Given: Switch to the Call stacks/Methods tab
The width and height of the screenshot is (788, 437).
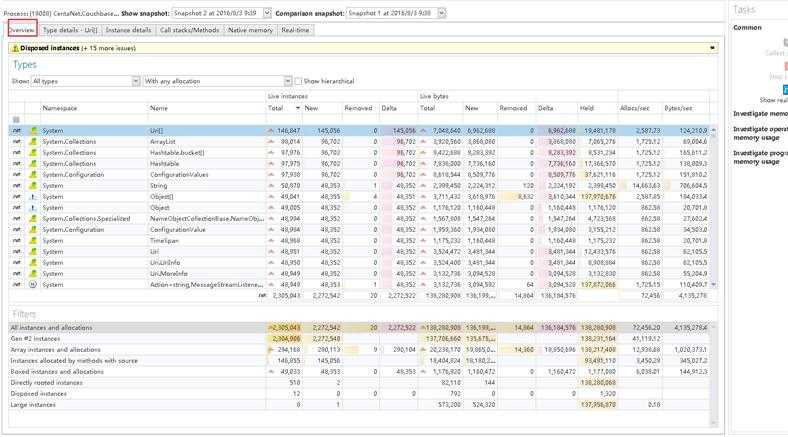Looking at the screenshot, I should coord(189,31).
